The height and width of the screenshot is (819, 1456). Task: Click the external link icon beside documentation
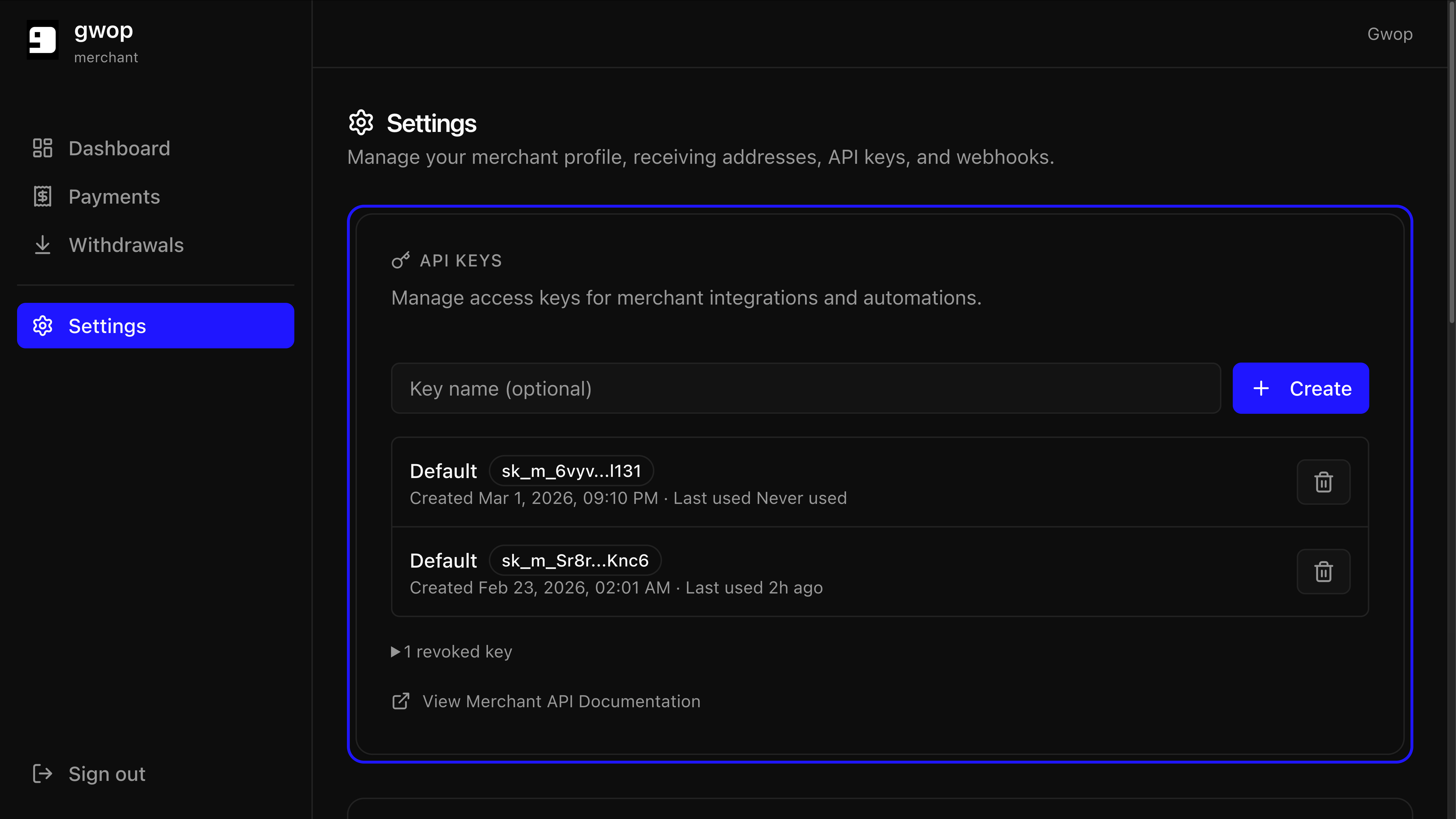[401, 701]
